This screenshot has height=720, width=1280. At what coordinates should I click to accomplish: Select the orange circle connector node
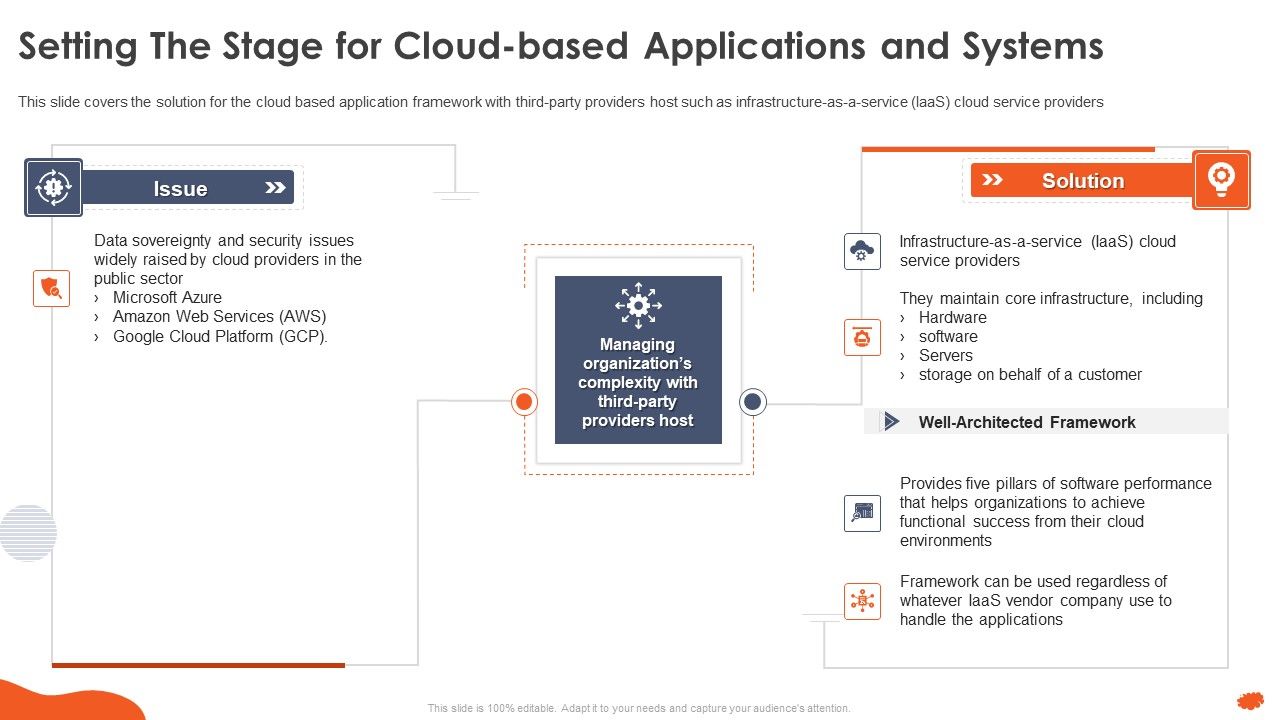coord(524,402)
